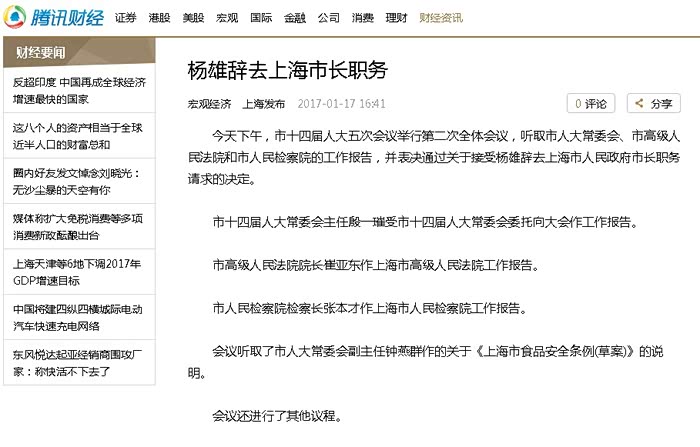700x447 pixels.
Task: Open the 刘晓光 memorial article link
Action: point(78,182)
